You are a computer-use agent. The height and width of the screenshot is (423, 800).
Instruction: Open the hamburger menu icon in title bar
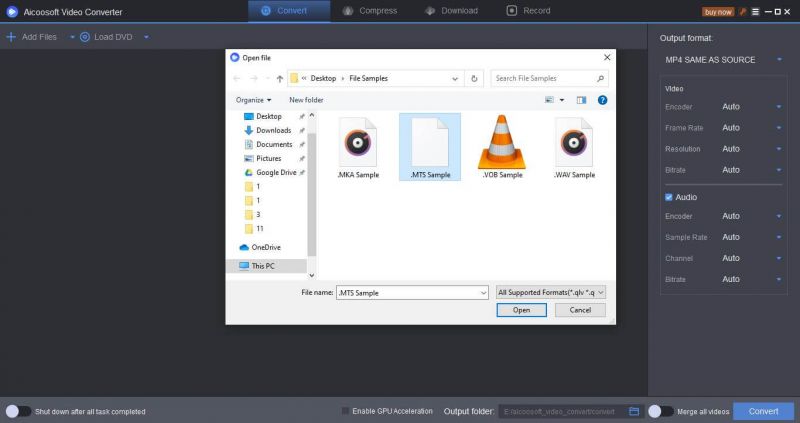pyautogui.click(x=756, y=12)
